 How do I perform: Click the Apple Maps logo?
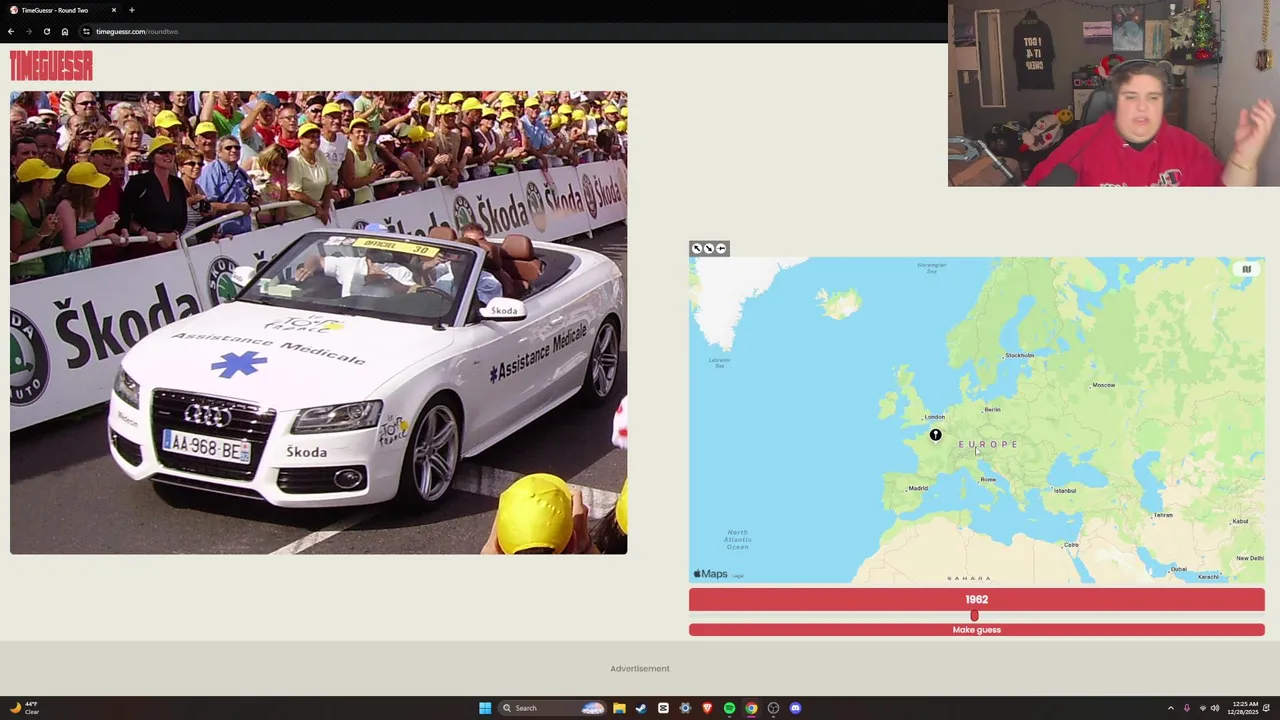711,574
